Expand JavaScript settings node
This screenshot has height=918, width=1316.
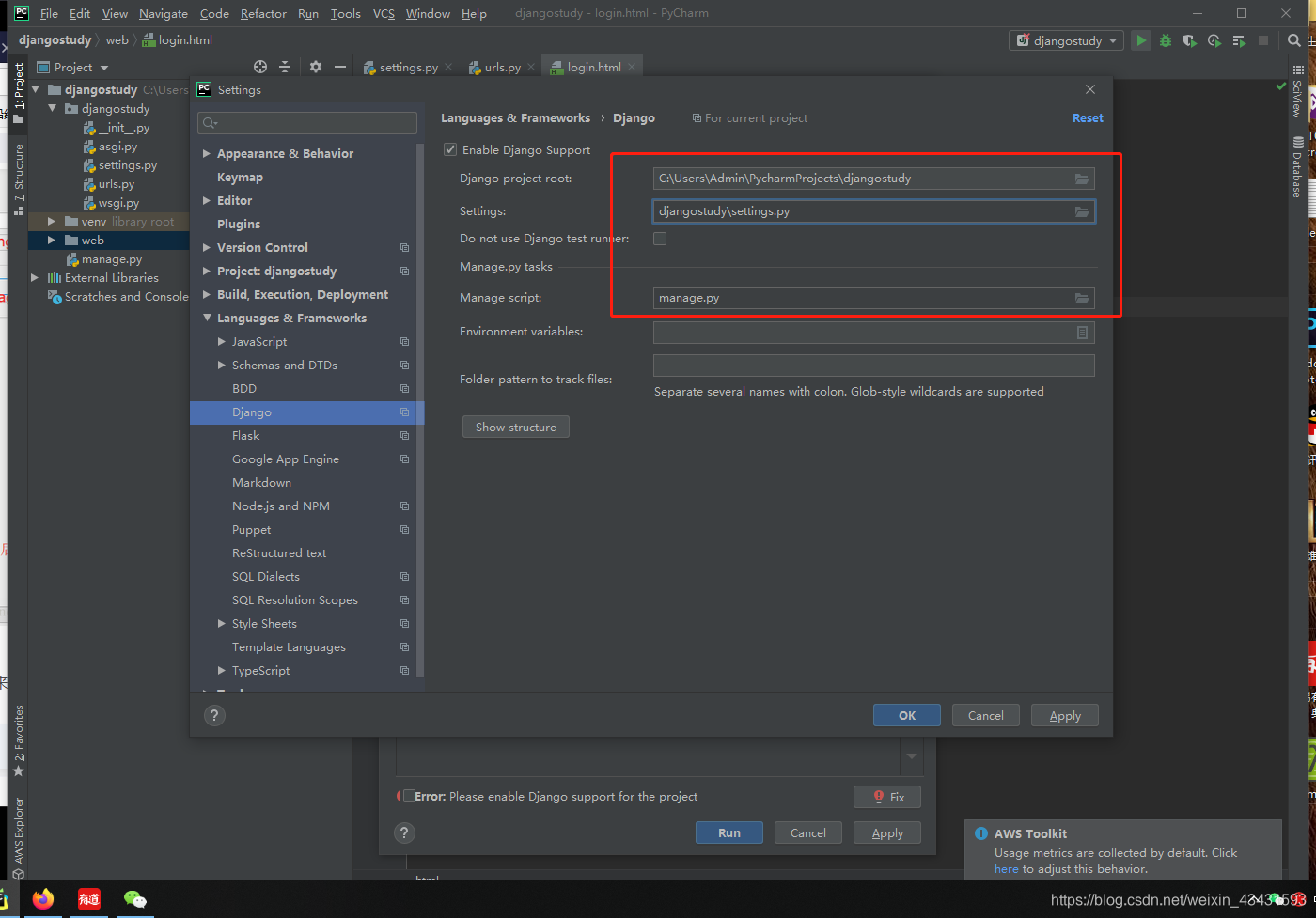click(222, 341)
